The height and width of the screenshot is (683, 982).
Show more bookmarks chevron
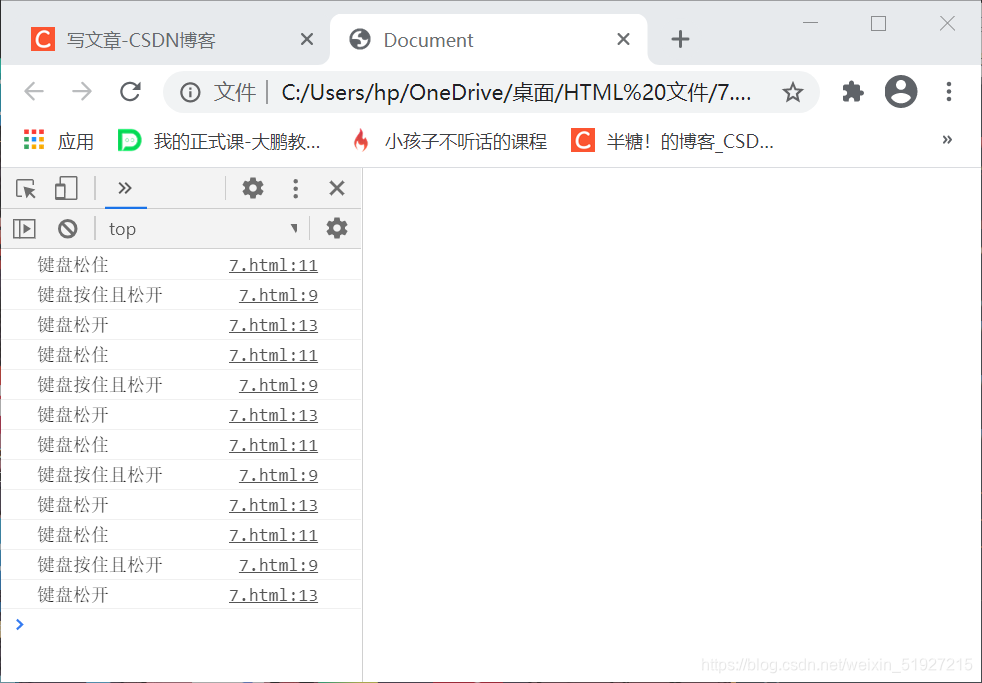coord(947,140)
